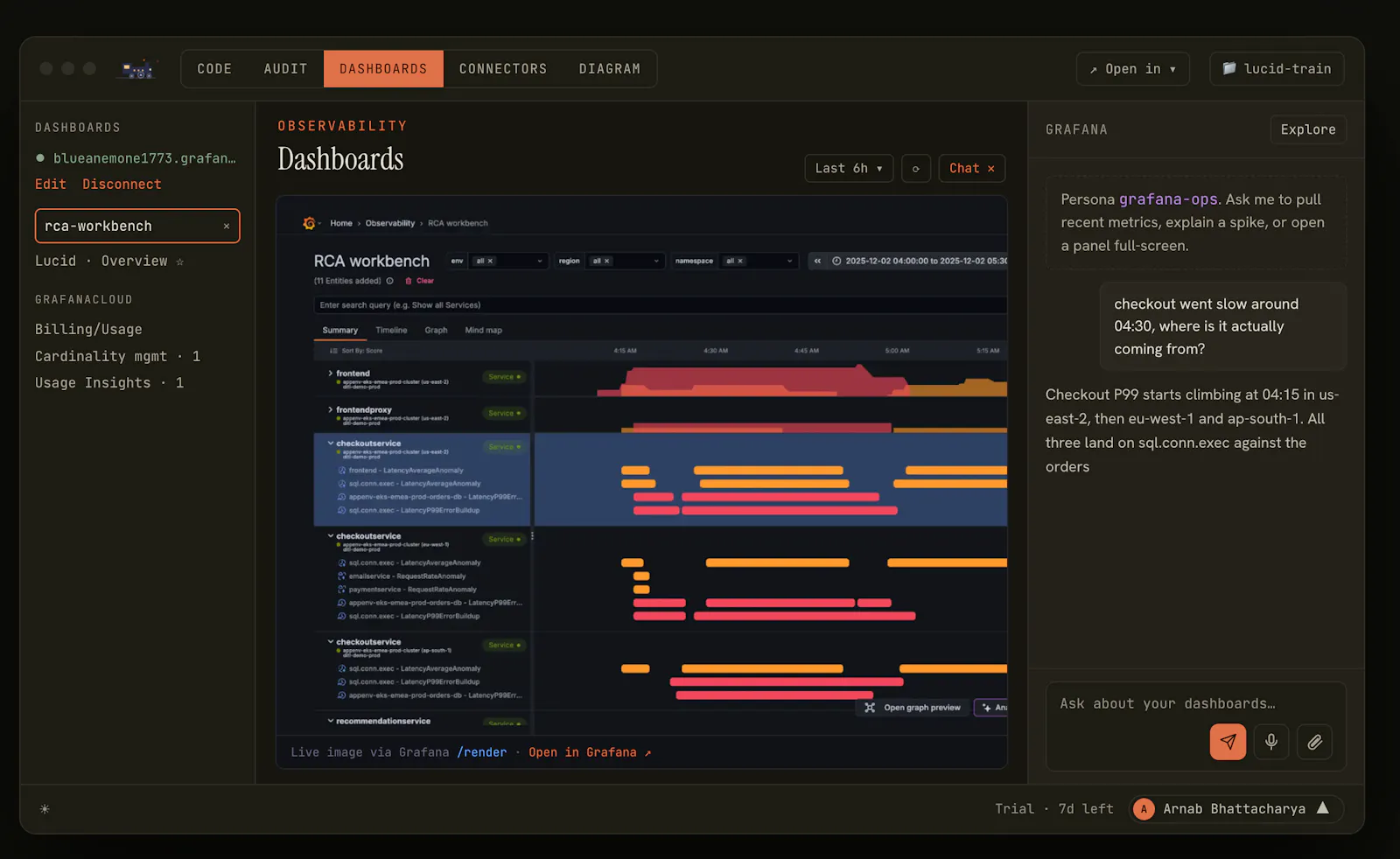Expand the env filter dropdown
The width and height of the screenshot is (1400, 859).
pos(540,261)
